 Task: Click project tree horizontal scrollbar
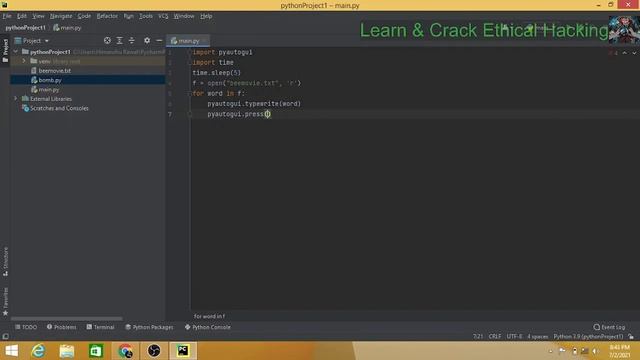[67, 318]
